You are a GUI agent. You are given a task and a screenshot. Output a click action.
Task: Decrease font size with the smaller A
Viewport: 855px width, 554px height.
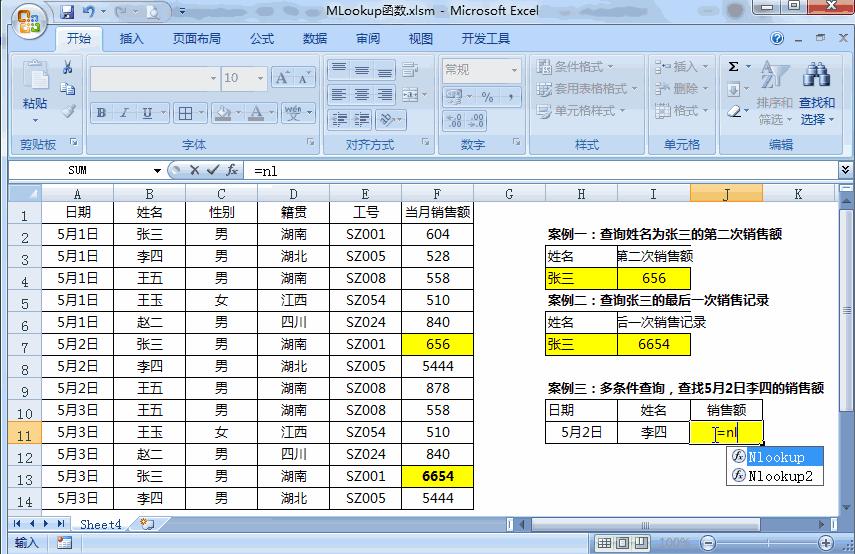[304, 78]
